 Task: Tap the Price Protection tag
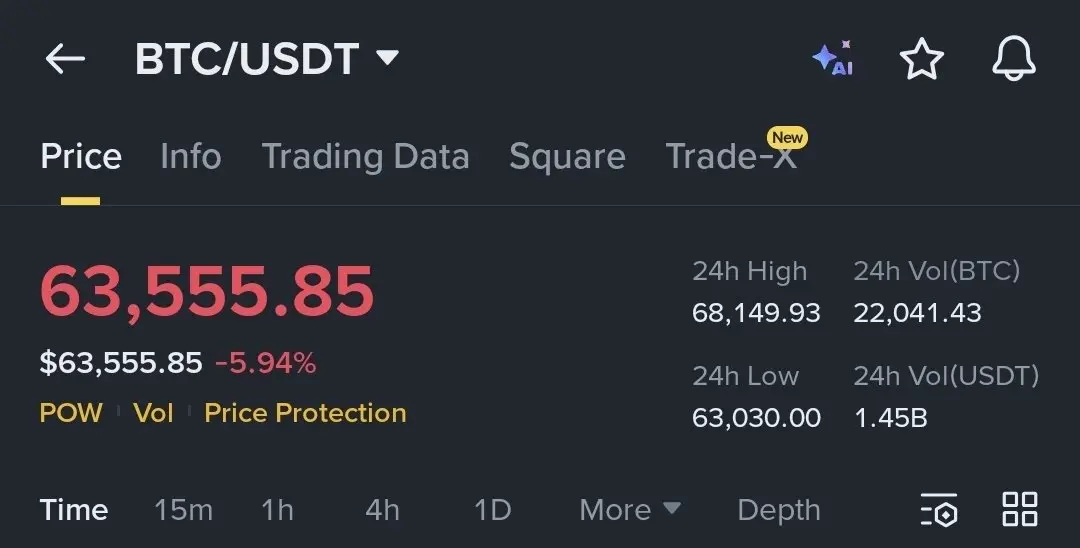[x=305, y=413]
